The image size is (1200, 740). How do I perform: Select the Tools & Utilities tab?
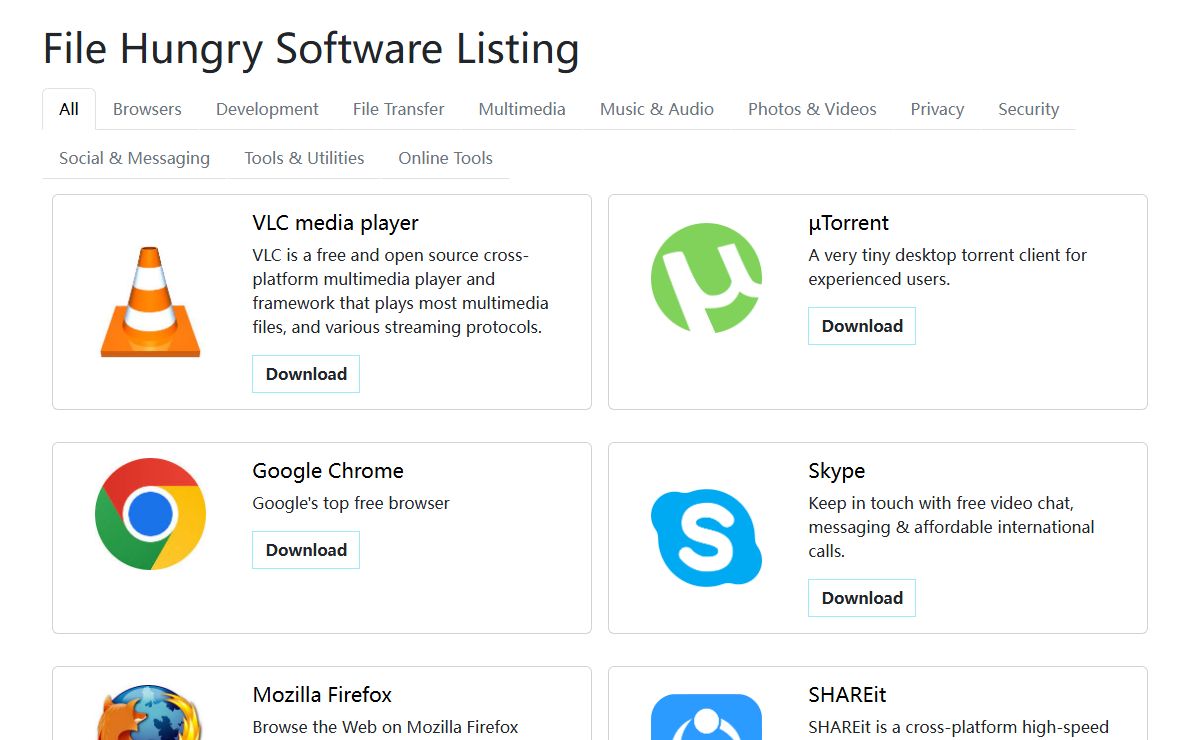pos(304,158)
